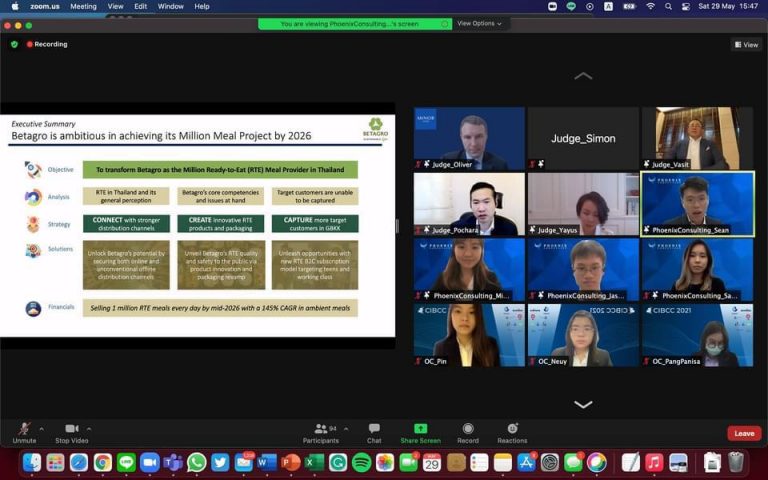This screenshot has width=768, height=480.
Task: Select OC_Neuy video tile
Action: click(583, 336)
